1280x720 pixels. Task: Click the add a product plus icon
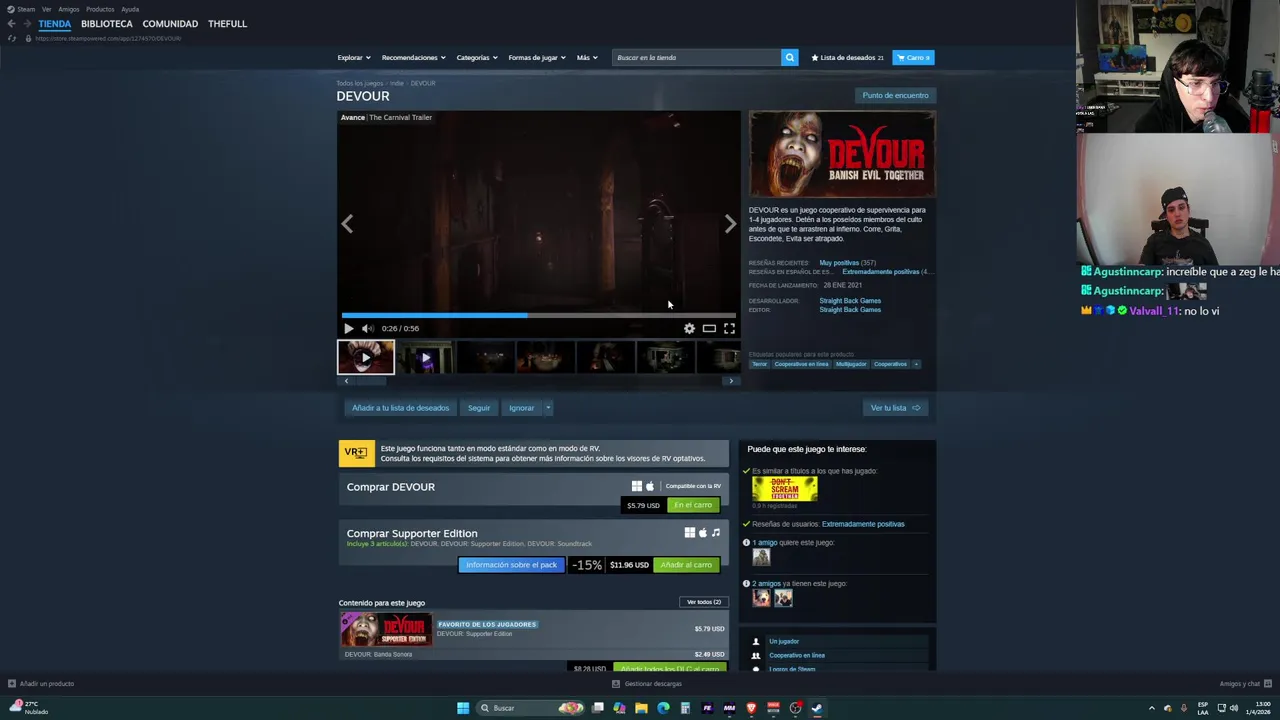pyautogui.click(x=12, y=684)
